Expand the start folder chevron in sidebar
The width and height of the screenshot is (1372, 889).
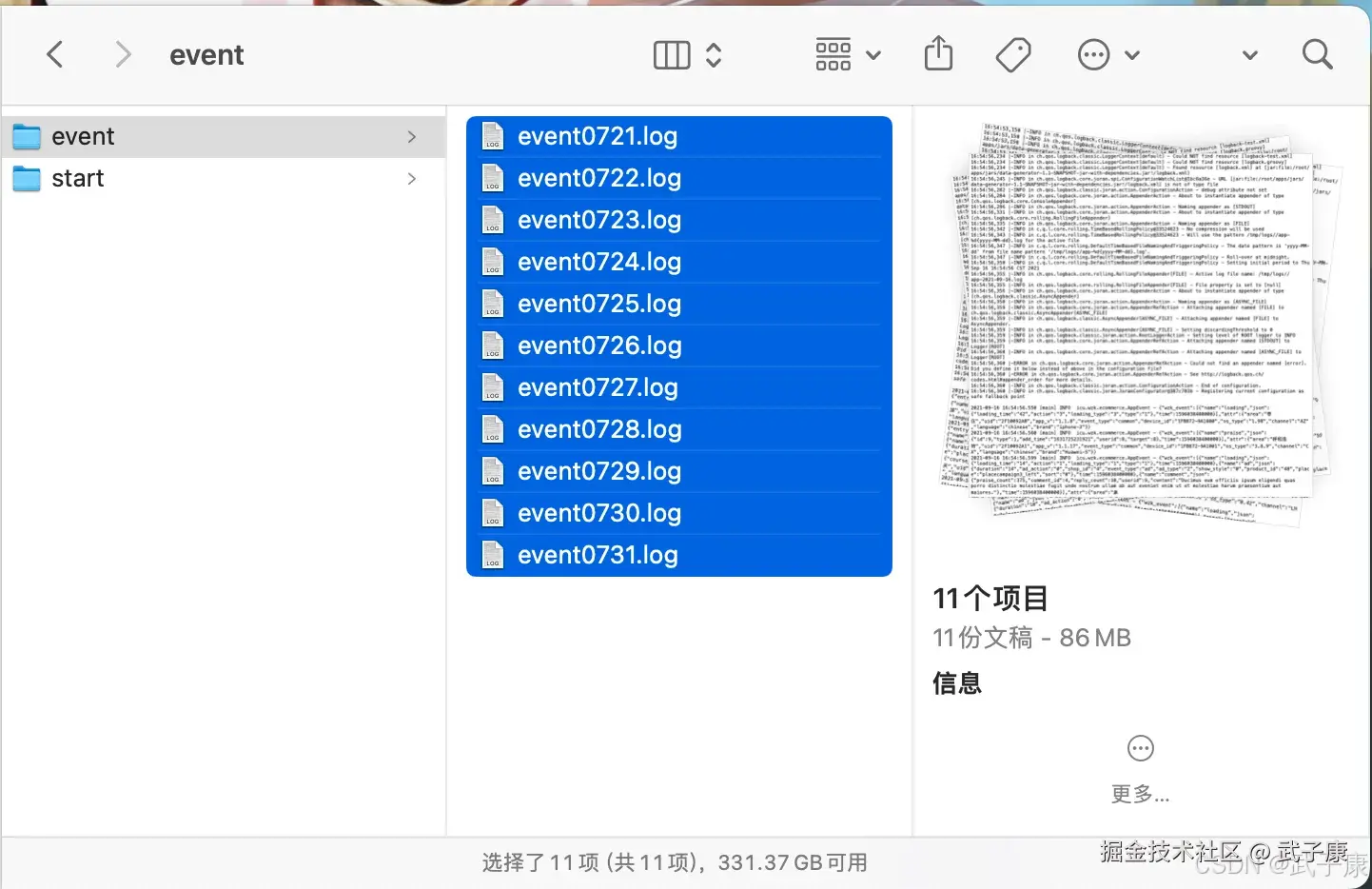(411, 178)
